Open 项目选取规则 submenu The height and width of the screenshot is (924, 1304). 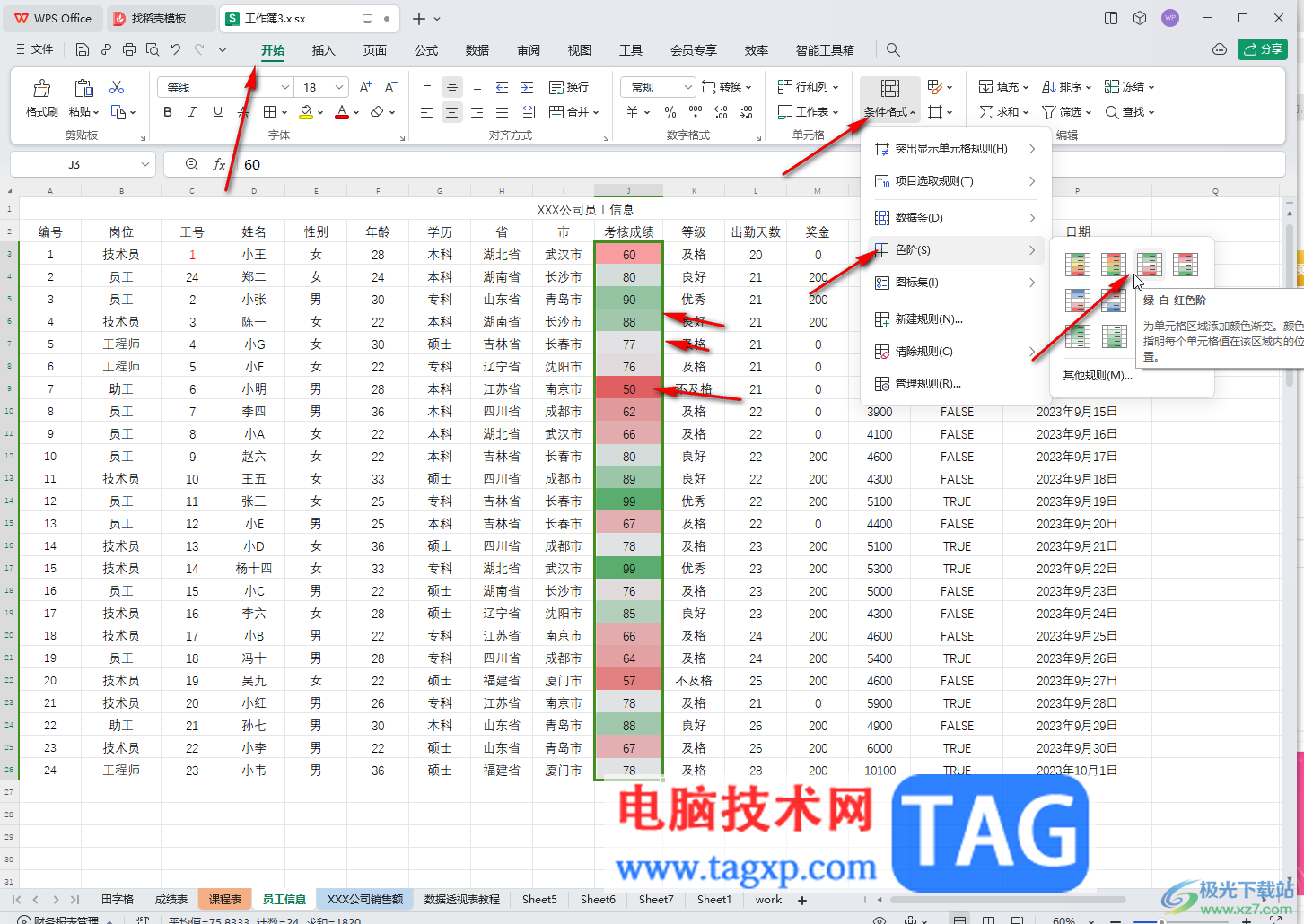[956, 181]
